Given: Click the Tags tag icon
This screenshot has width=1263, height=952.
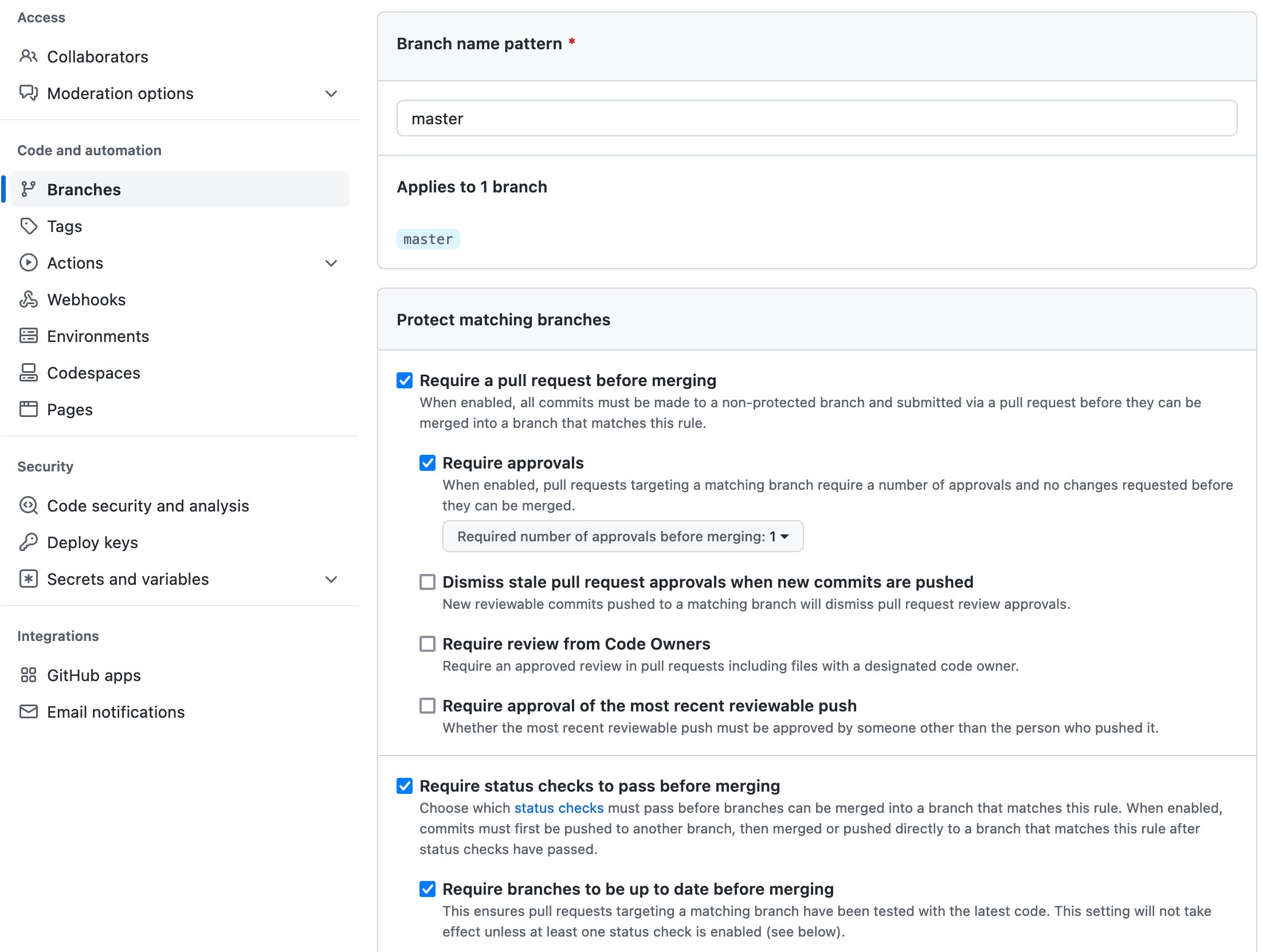Looking at the screenshot, I should coord(28,226).
